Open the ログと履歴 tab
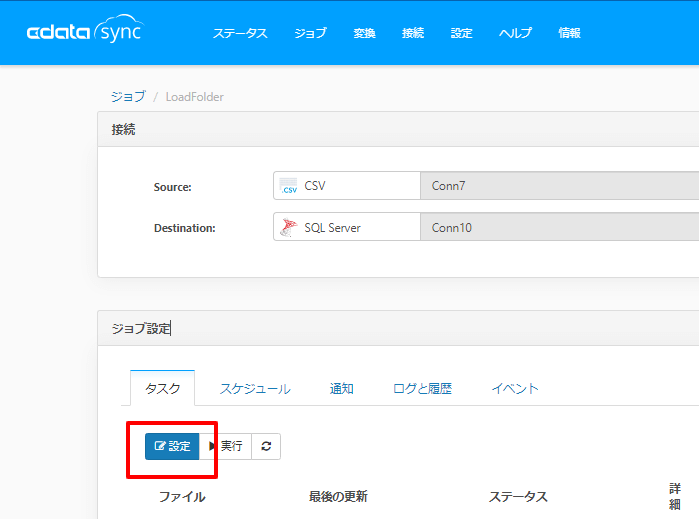This screenshot has height=519, width=699. (422, 388)
